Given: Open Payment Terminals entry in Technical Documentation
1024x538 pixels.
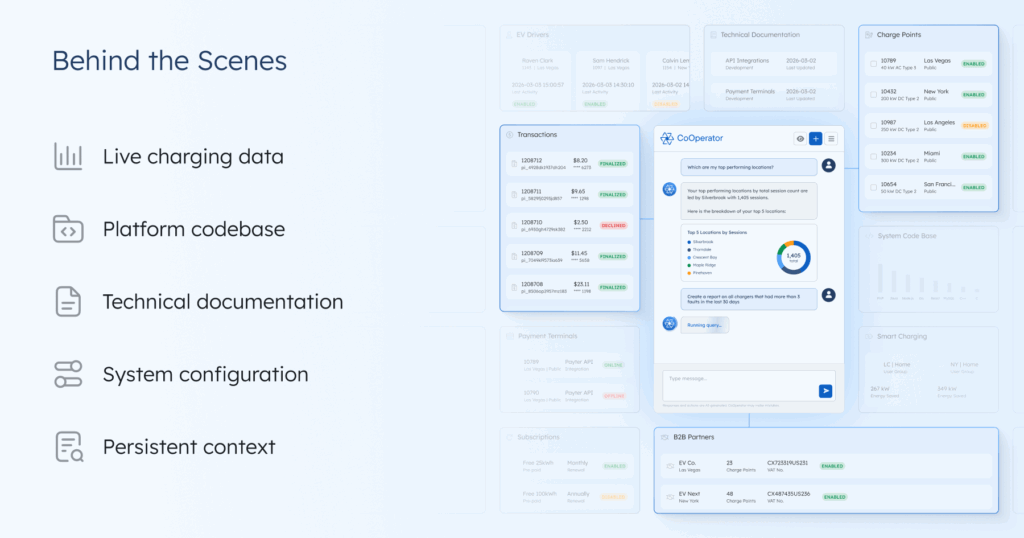Looking at the screenshot, I should click(774, 95).
